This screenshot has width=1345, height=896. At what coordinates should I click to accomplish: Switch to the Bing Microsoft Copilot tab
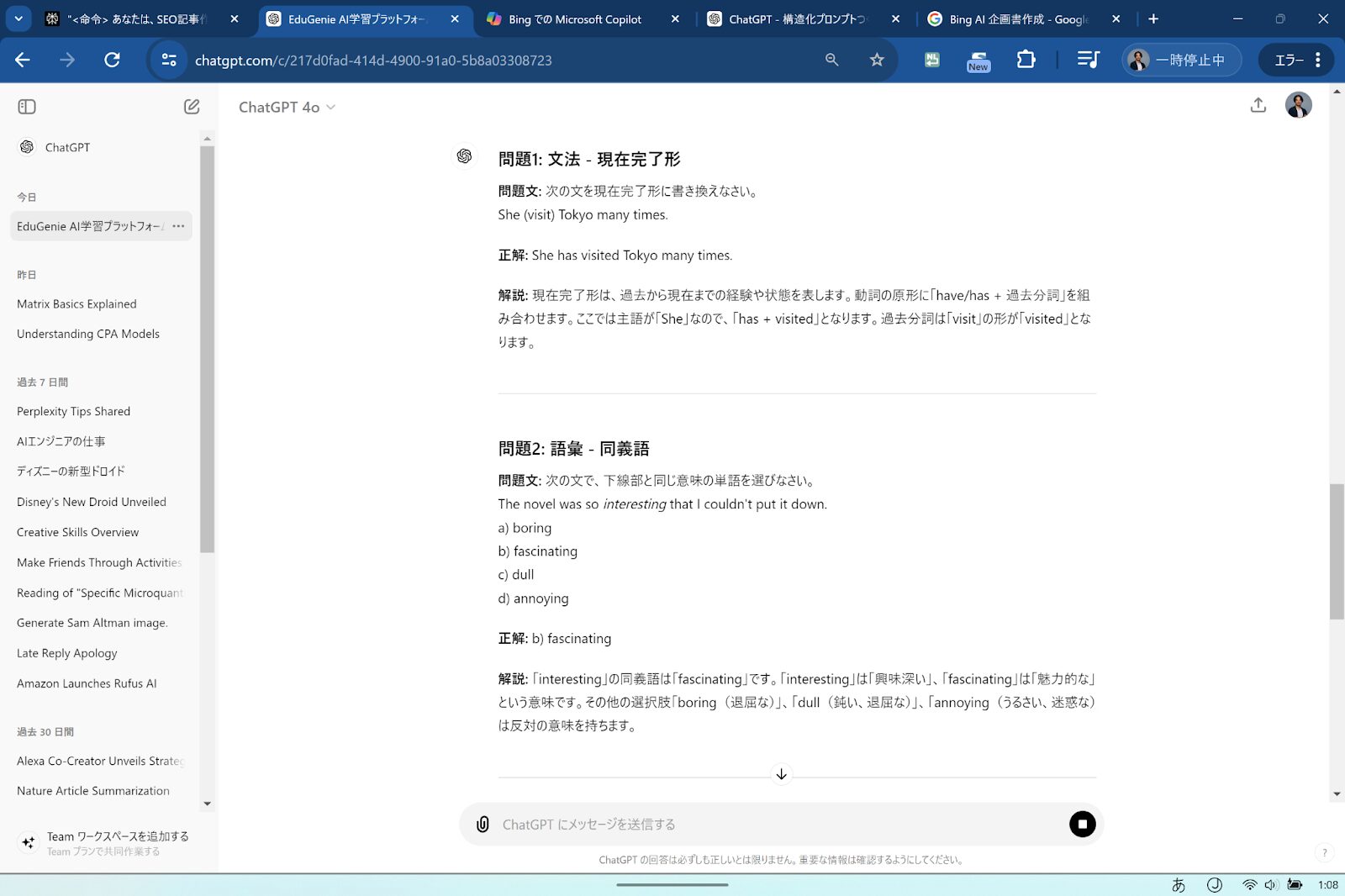pos(575,19)
